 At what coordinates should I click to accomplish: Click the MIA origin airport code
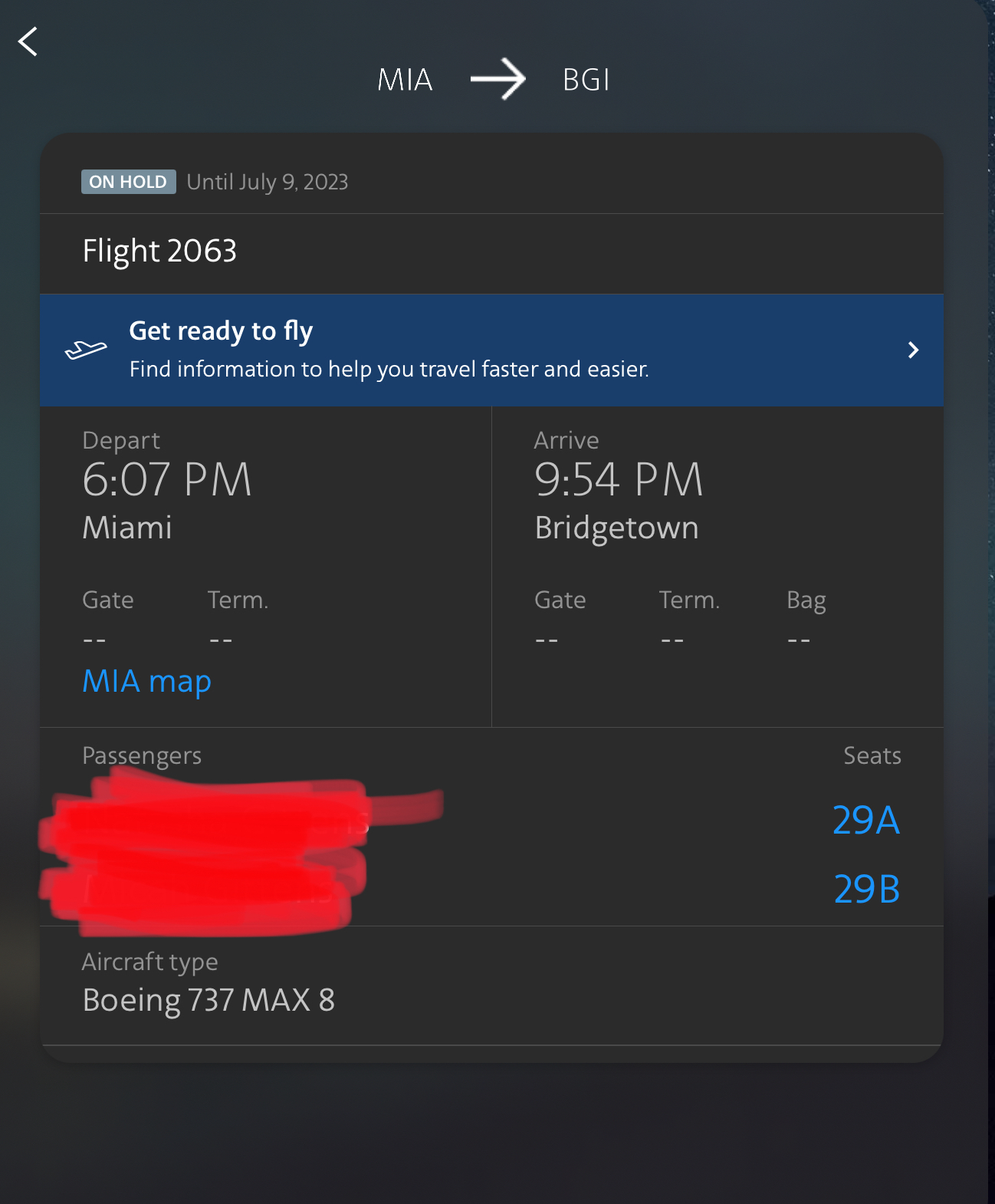pyautogui.click(x=405, y=80)
